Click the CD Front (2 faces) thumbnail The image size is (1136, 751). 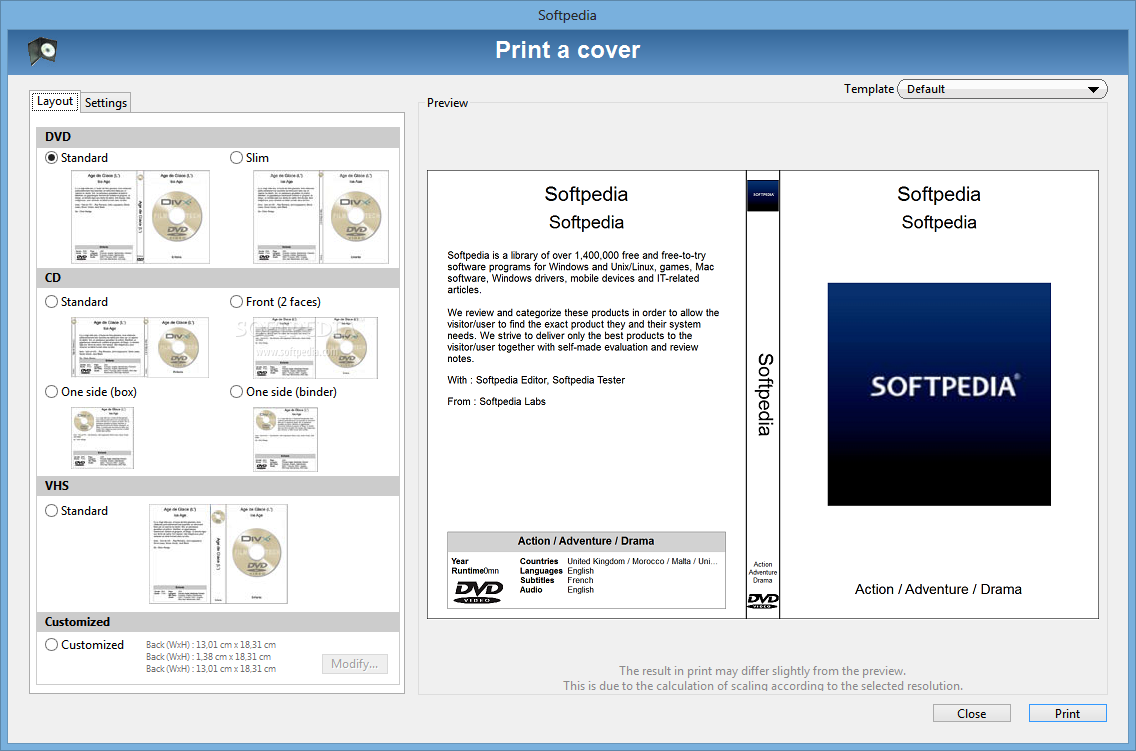point(315,348)
